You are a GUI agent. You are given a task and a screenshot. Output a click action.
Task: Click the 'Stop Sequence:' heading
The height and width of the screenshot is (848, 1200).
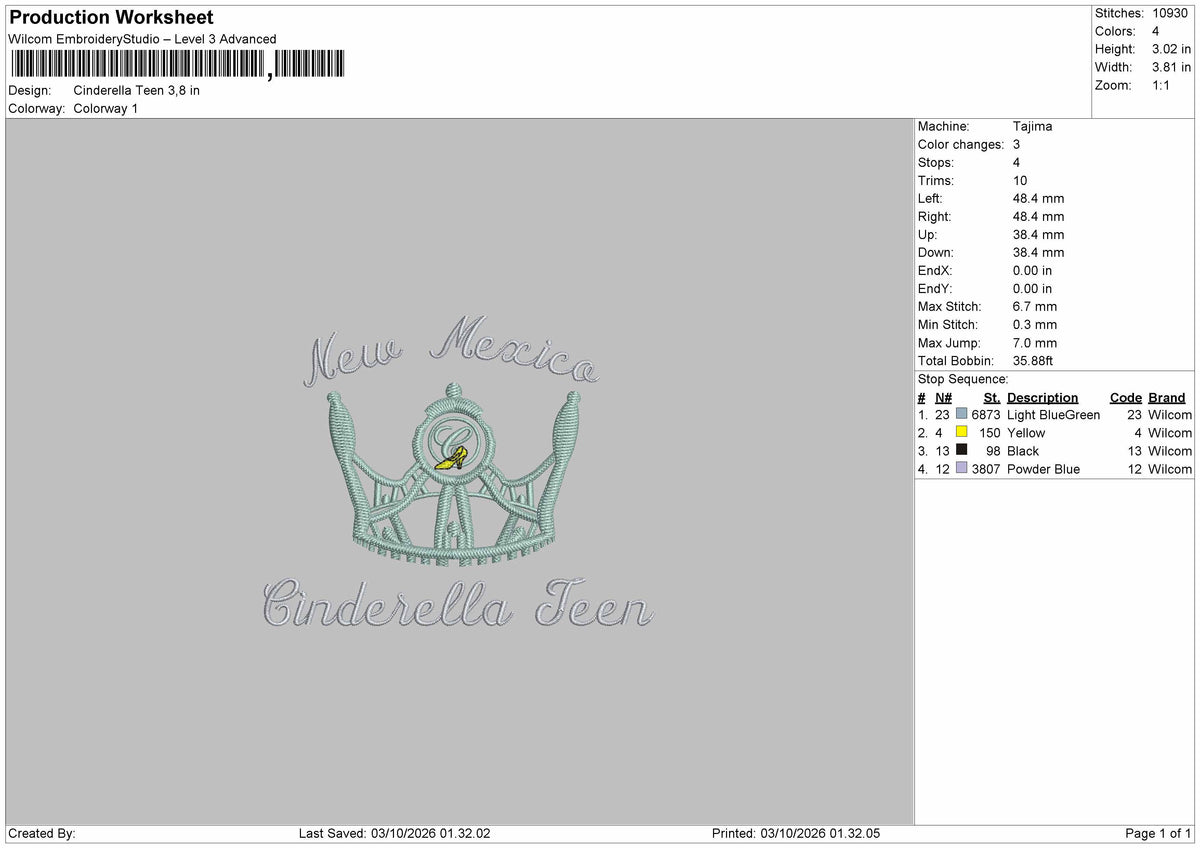pyautogui.click(x=963, y=379)
